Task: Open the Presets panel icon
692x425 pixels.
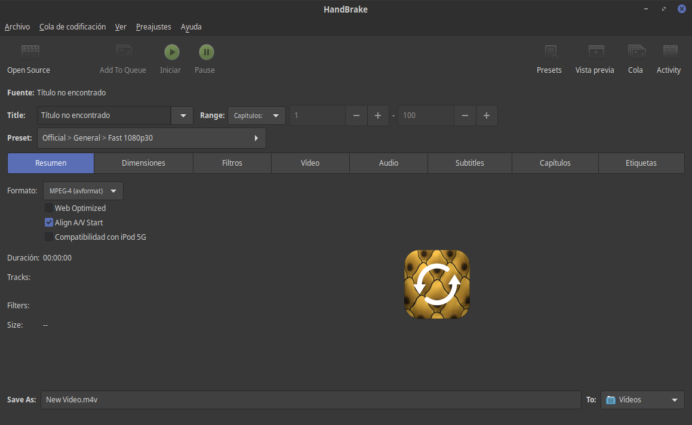Action: pyautogui.click(x=550, y=51)
